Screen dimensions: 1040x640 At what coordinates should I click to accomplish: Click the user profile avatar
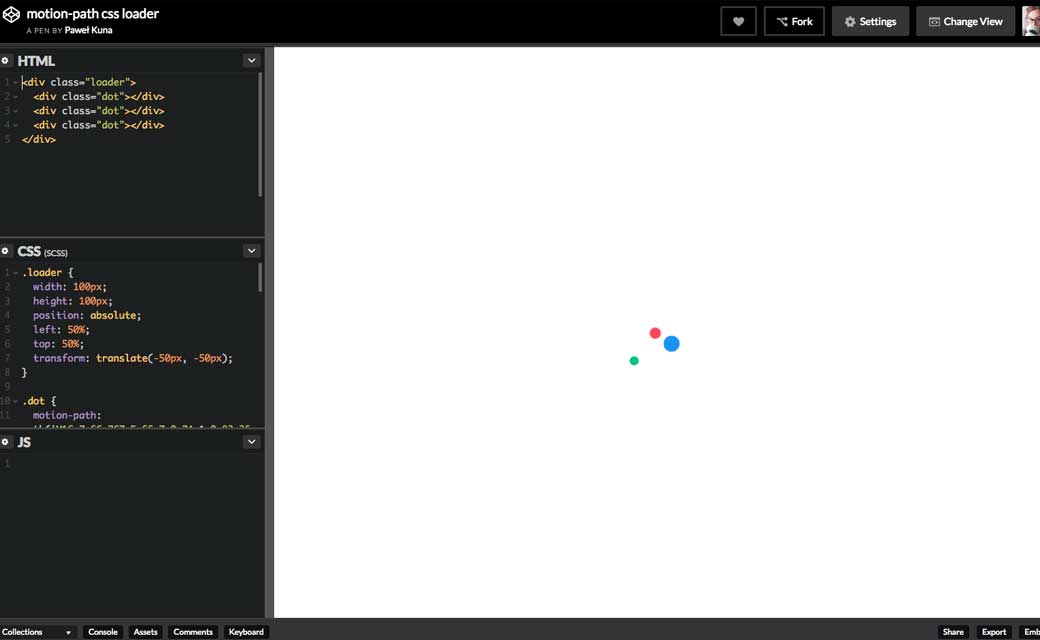tap(1031, 21)
